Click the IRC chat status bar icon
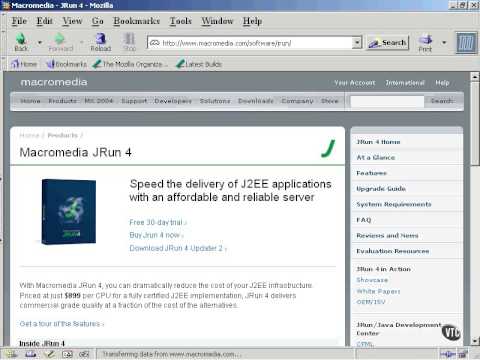The image size is (480, 360). pos(84,354)
